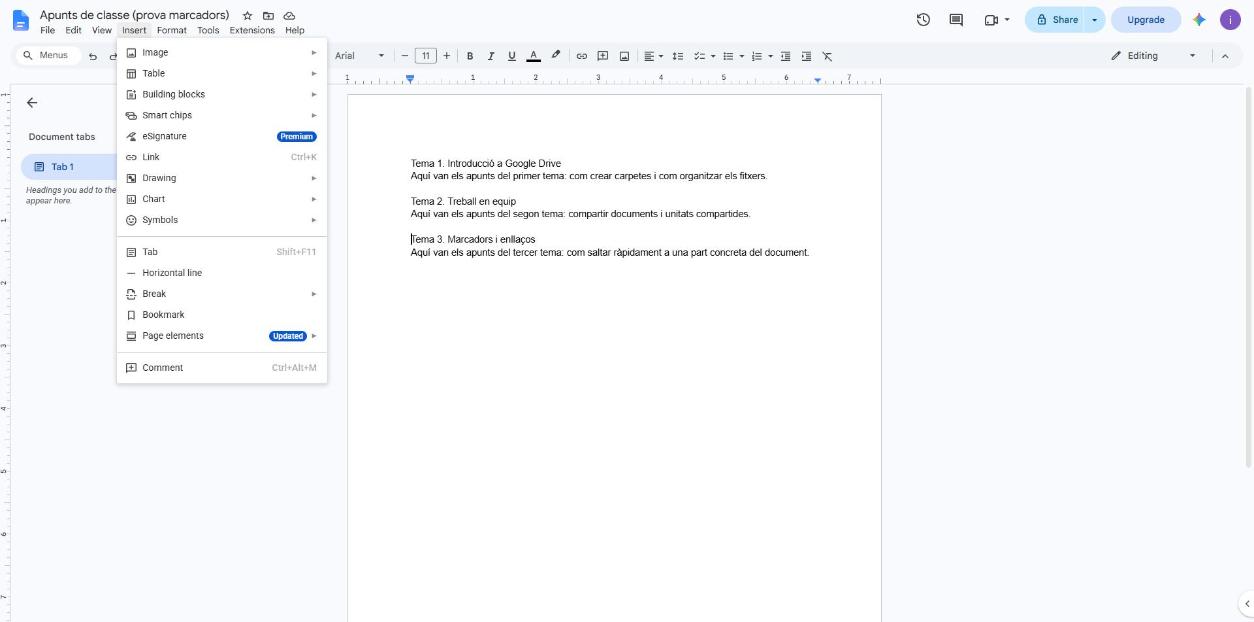This screenshot has height=622, width=1254.
Task: Insert image from toolbar icon
Action: coord(624,56)
